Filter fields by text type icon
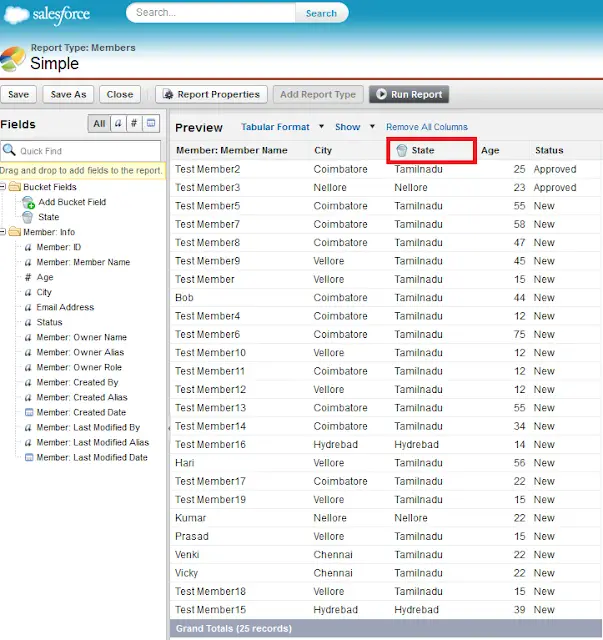The image size is (603, 640). click(118, 123)
